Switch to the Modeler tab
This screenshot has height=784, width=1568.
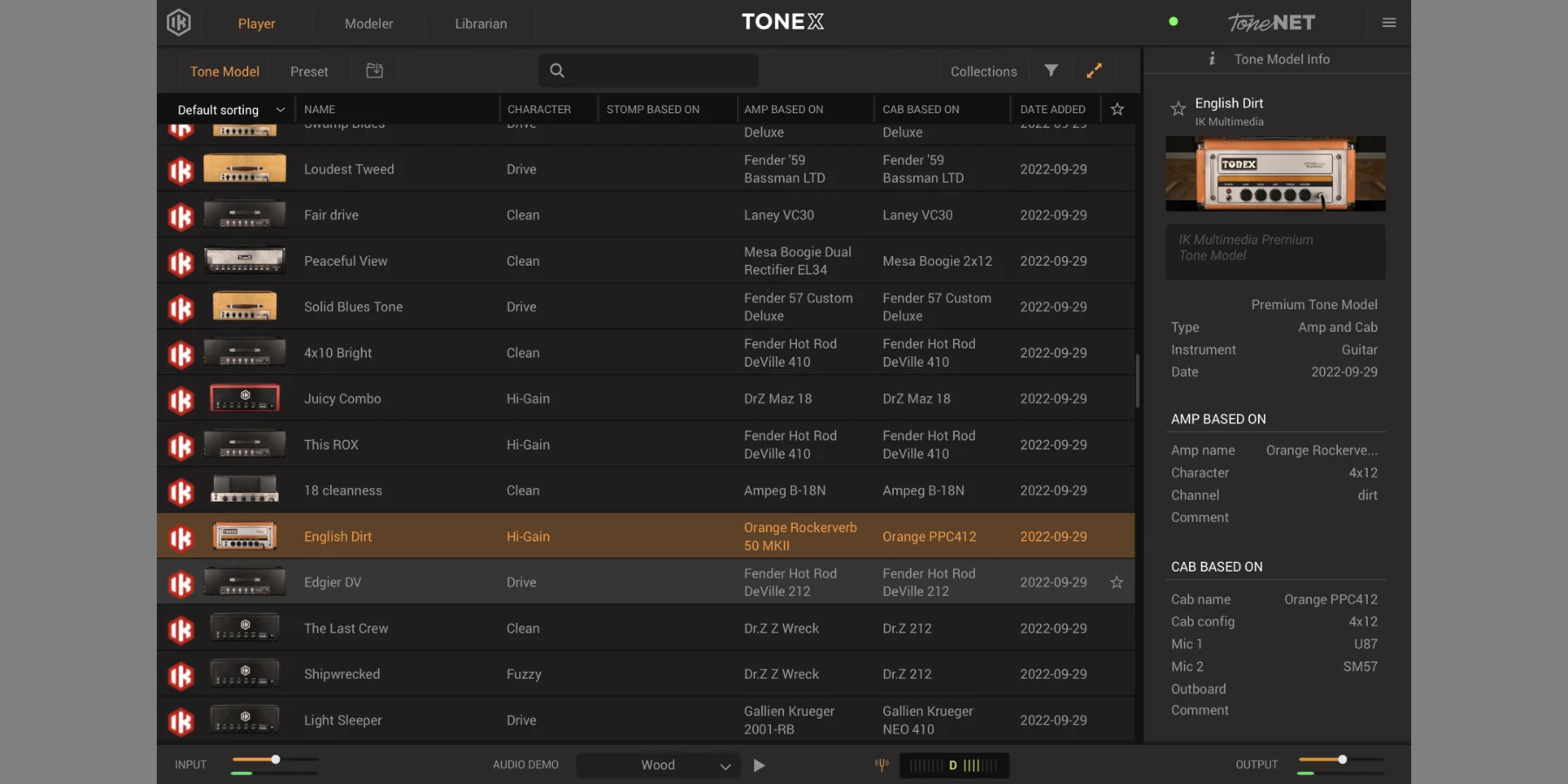pos(368,24)
